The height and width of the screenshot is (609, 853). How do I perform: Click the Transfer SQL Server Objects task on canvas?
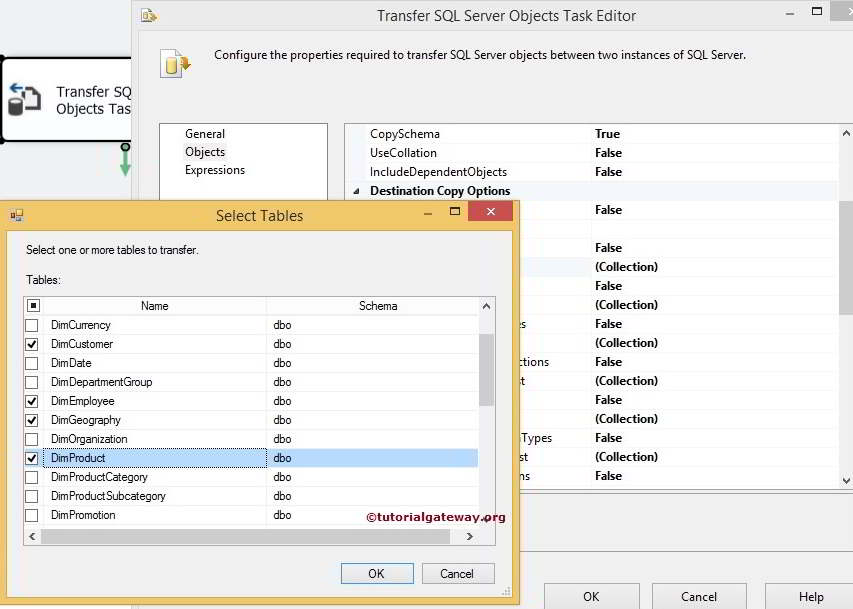pyautogui.click(x=65, y=100)
